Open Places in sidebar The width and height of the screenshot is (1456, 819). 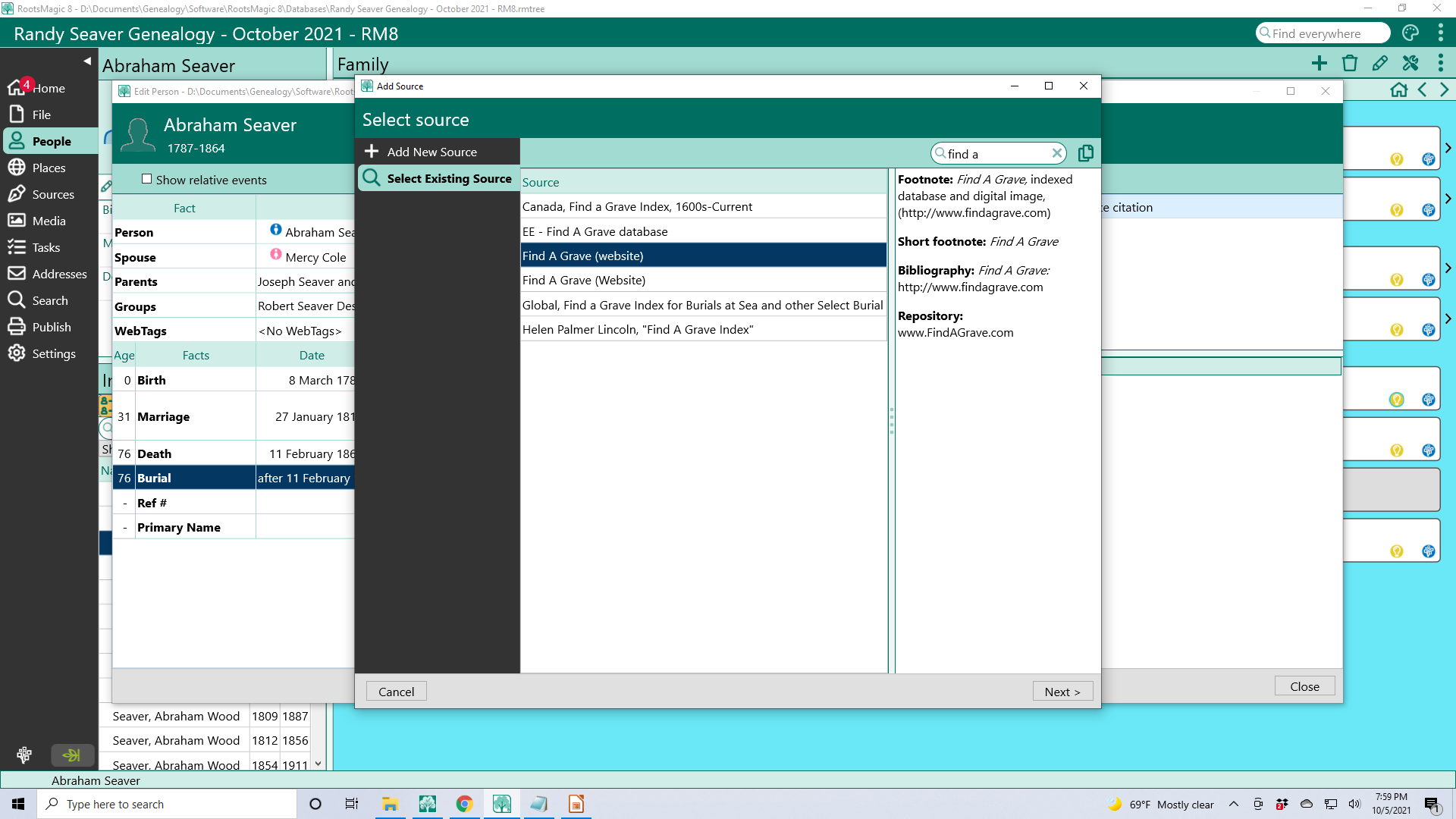point(49,168)
